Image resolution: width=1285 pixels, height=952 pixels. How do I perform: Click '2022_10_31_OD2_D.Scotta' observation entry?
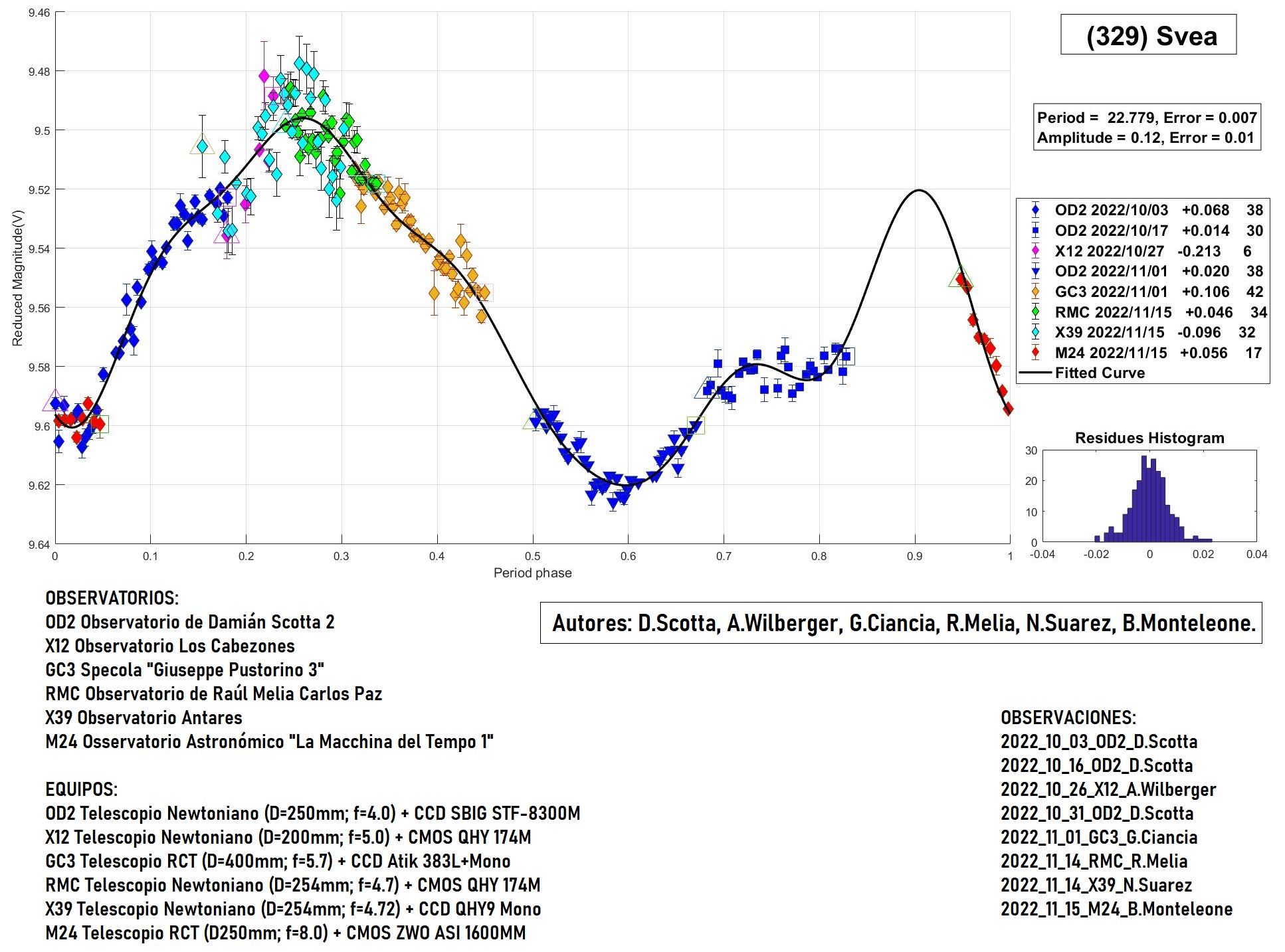point(1097,813)
